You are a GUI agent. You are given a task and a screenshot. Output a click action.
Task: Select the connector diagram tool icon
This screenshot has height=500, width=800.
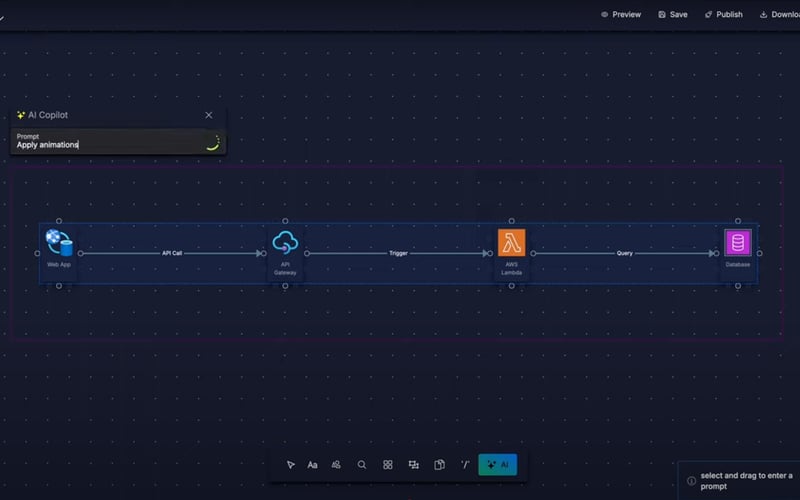pyautogui.click(x=414, y=465)
